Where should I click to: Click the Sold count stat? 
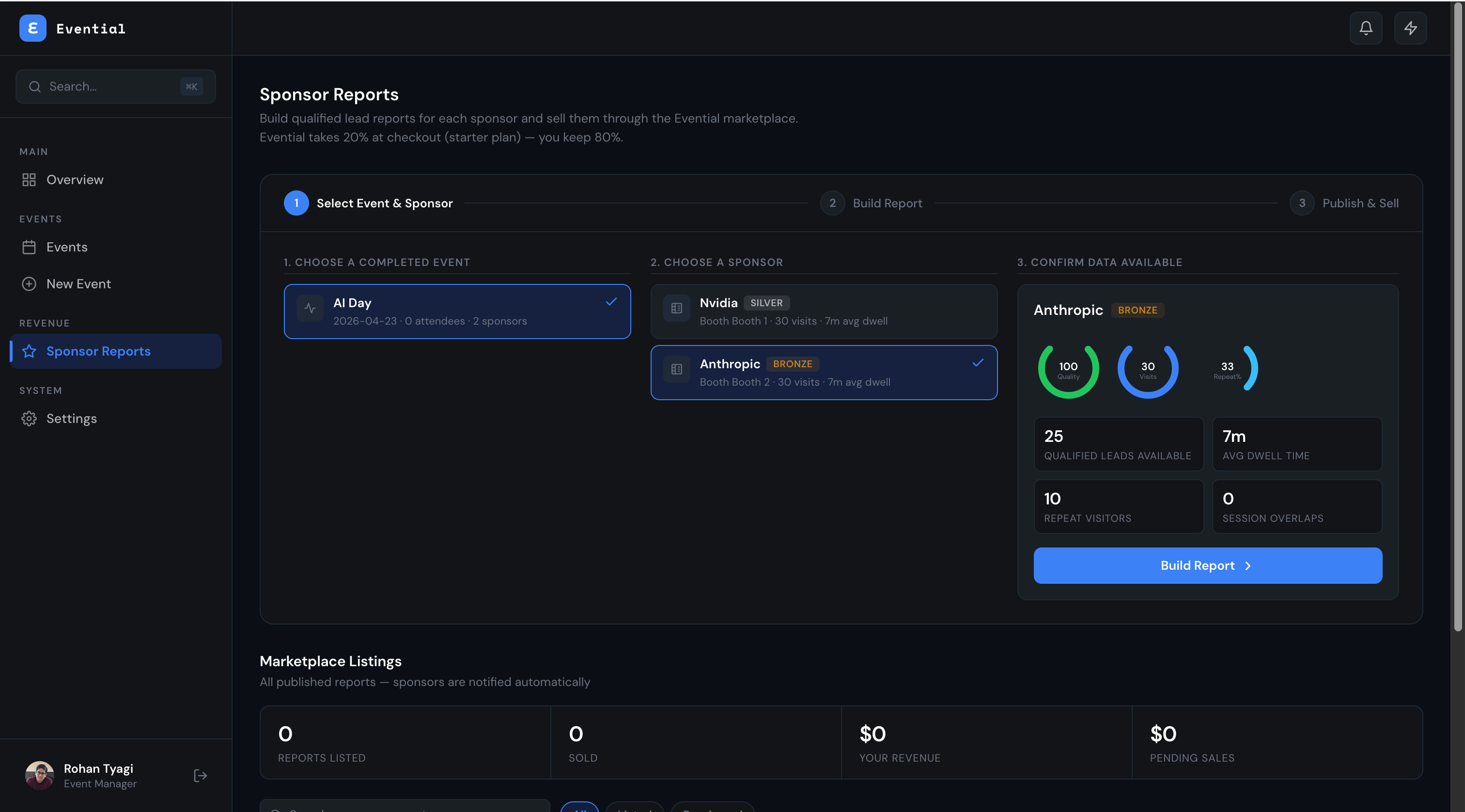pos(696,743)
